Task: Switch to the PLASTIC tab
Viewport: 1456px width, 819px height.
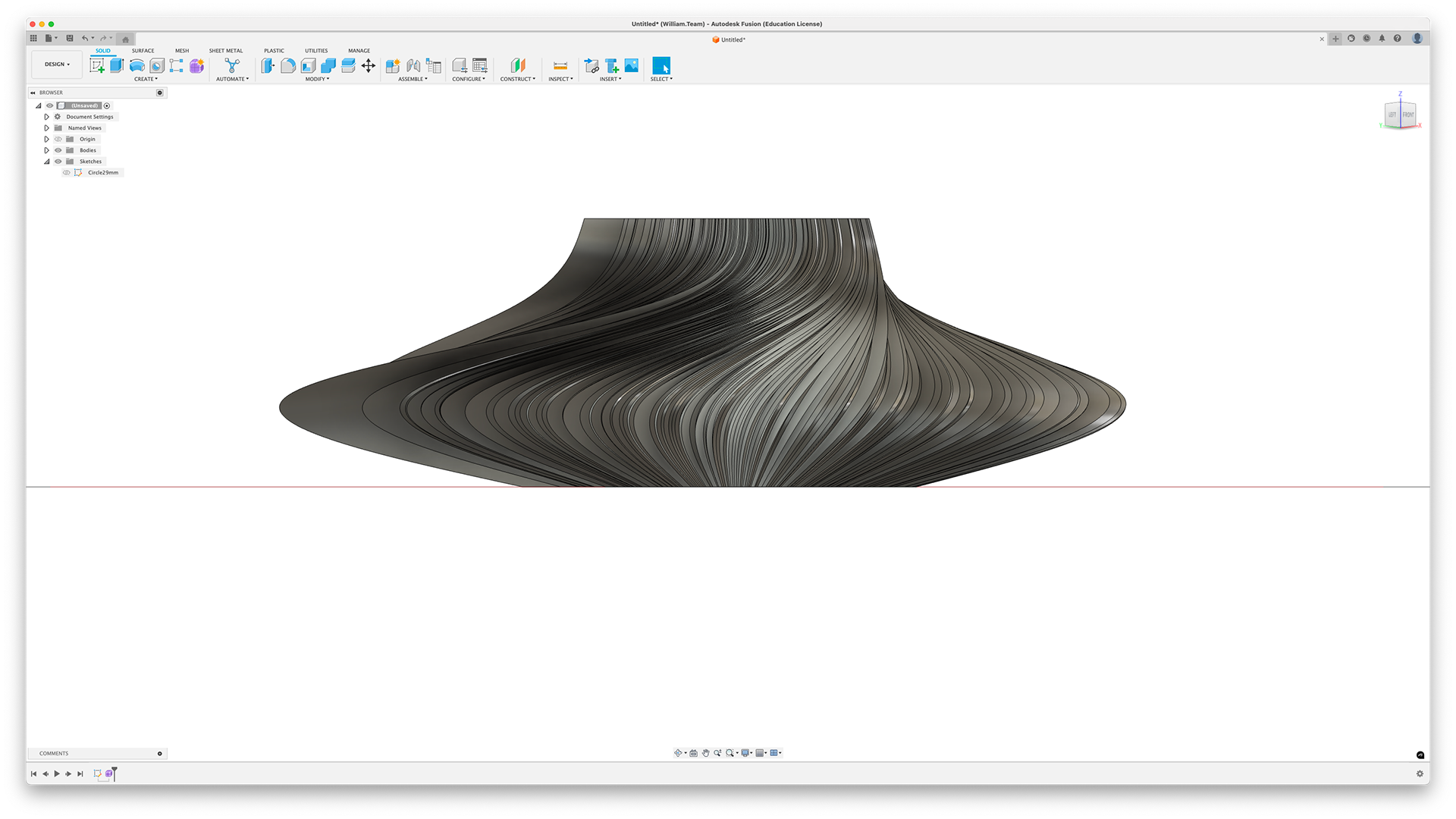Action: point(274,51)
